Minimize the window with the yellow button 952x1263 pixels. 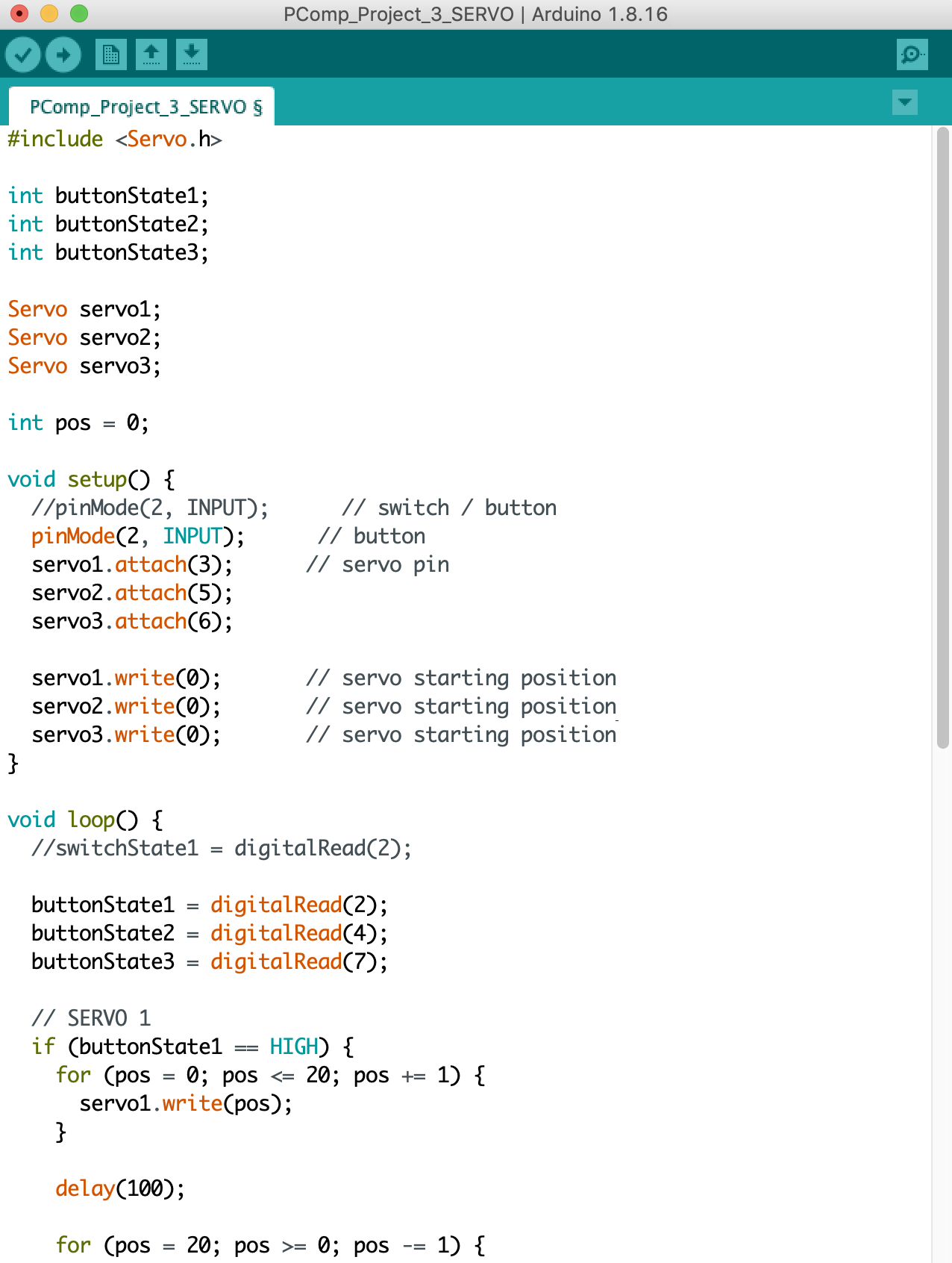point(49,13)
